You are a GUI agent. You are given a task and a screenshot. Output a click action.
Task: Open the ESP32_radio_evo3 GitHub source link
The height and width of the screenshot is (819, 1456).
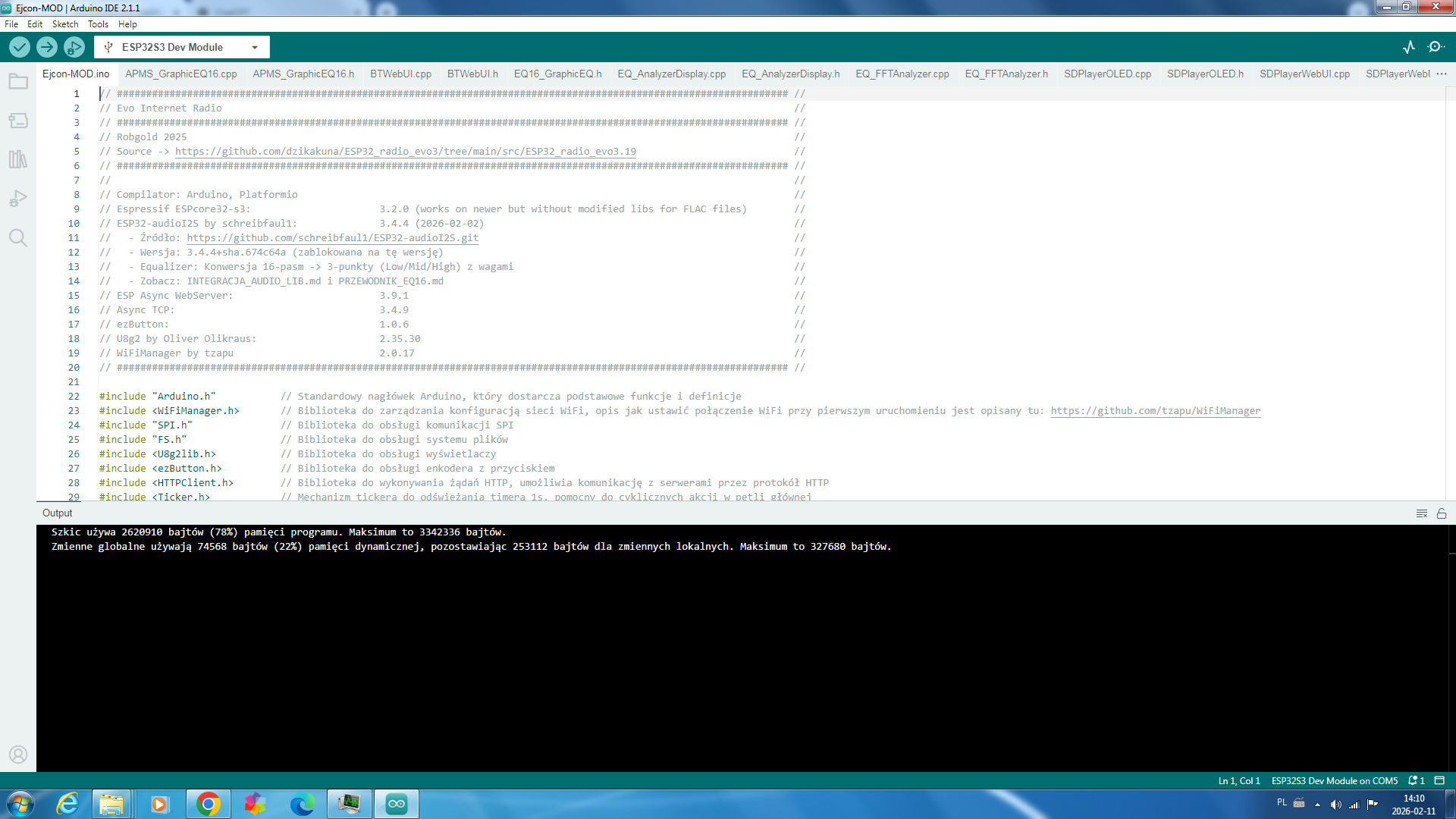(405, 152)
